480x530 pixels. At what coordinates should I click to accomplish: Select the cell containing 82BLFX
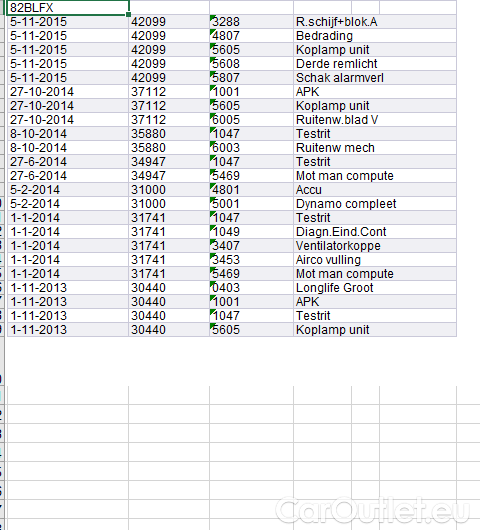point(68,7)
